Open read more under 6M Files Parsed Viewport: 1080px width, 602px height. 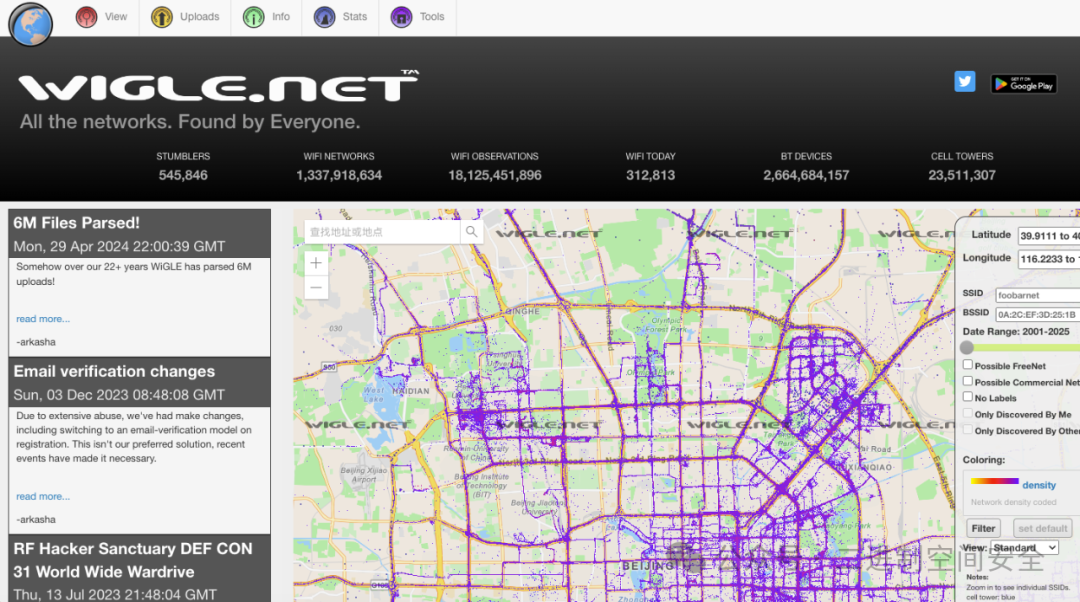point(43,319)
